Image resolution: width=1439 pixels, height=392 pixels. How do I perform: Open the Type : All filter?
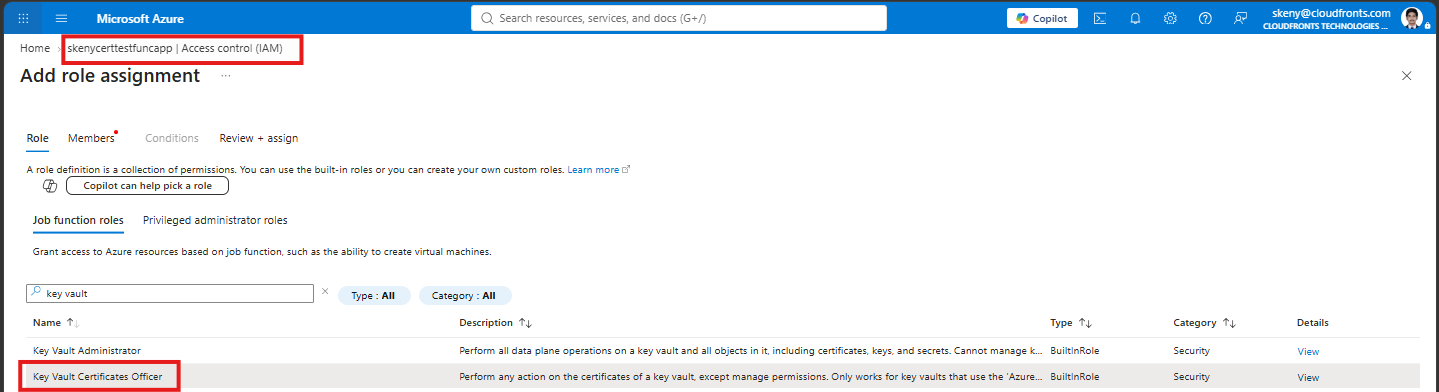coord(374,296)
